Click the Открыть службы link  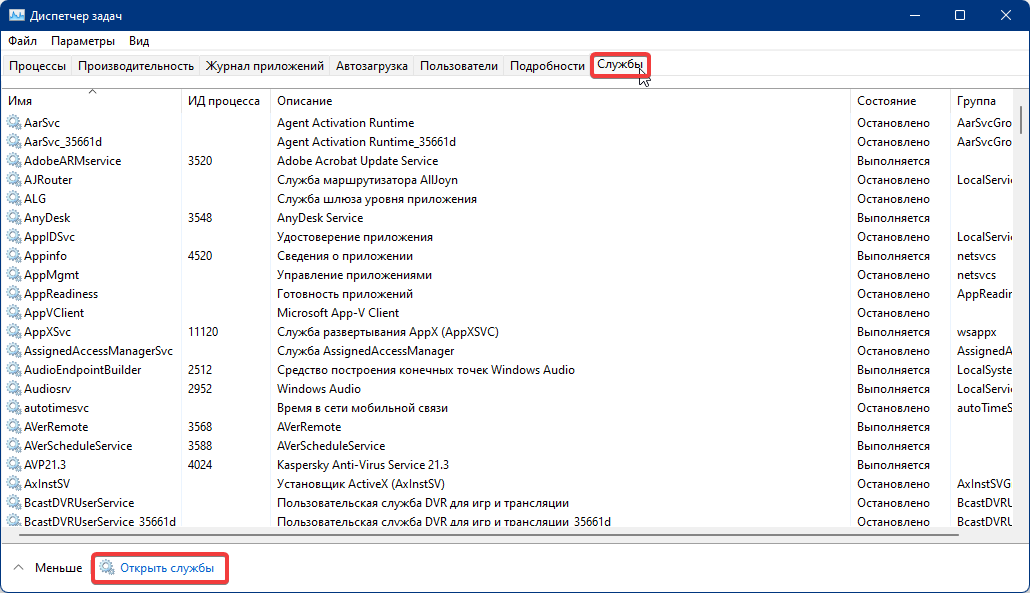[x=167, y=568]
